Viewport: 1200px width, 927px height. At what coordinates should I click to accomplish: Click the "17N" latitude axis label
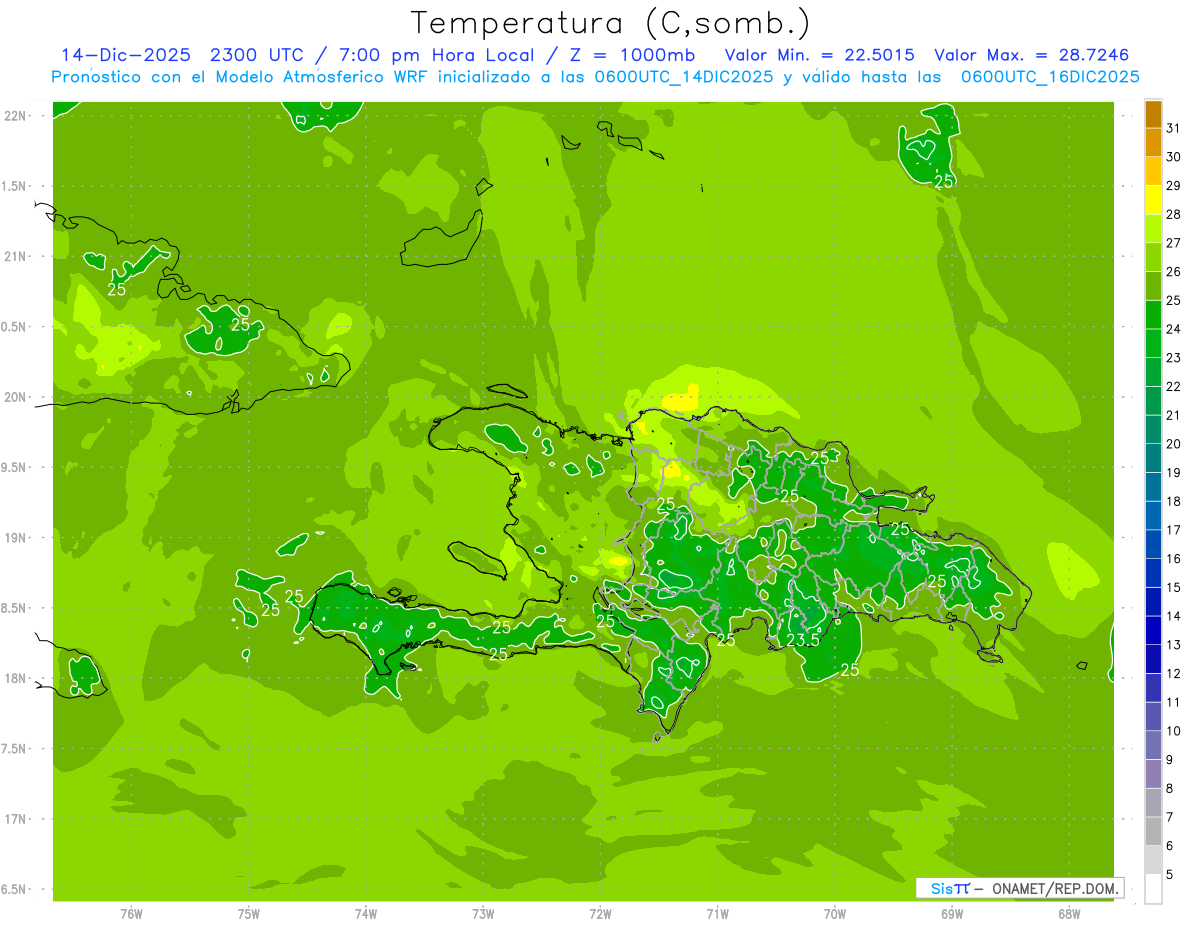pyautogui.click(x=16, y=819)
